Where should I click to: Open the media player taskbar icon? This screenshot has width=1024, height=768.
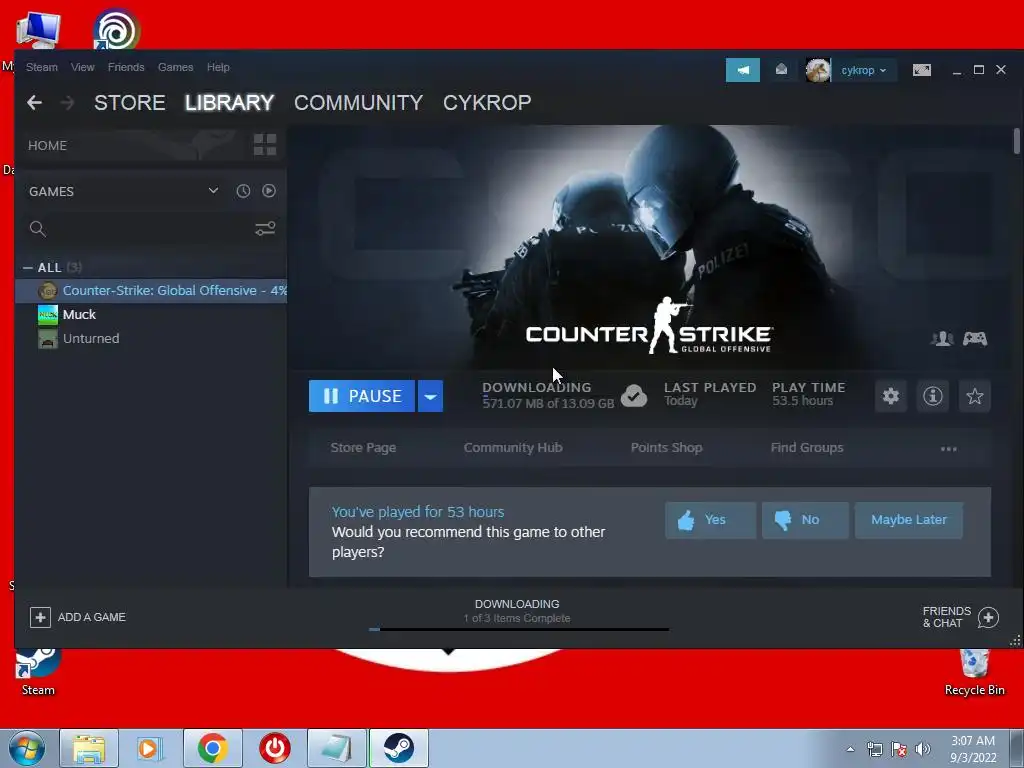(x=150, y=748)
